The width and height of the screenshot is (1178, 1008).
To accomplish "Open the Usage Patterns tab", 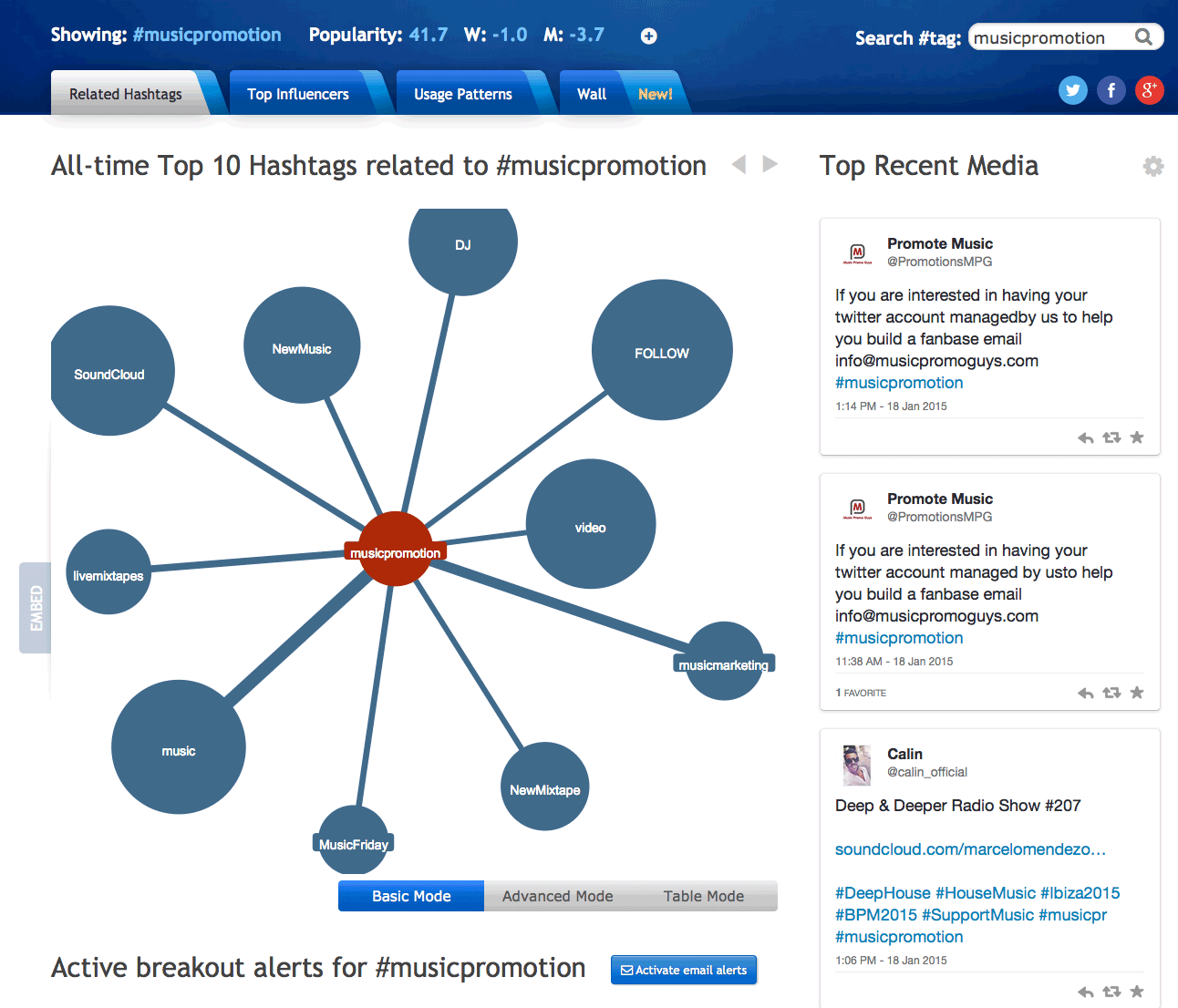I will [463, 94].
